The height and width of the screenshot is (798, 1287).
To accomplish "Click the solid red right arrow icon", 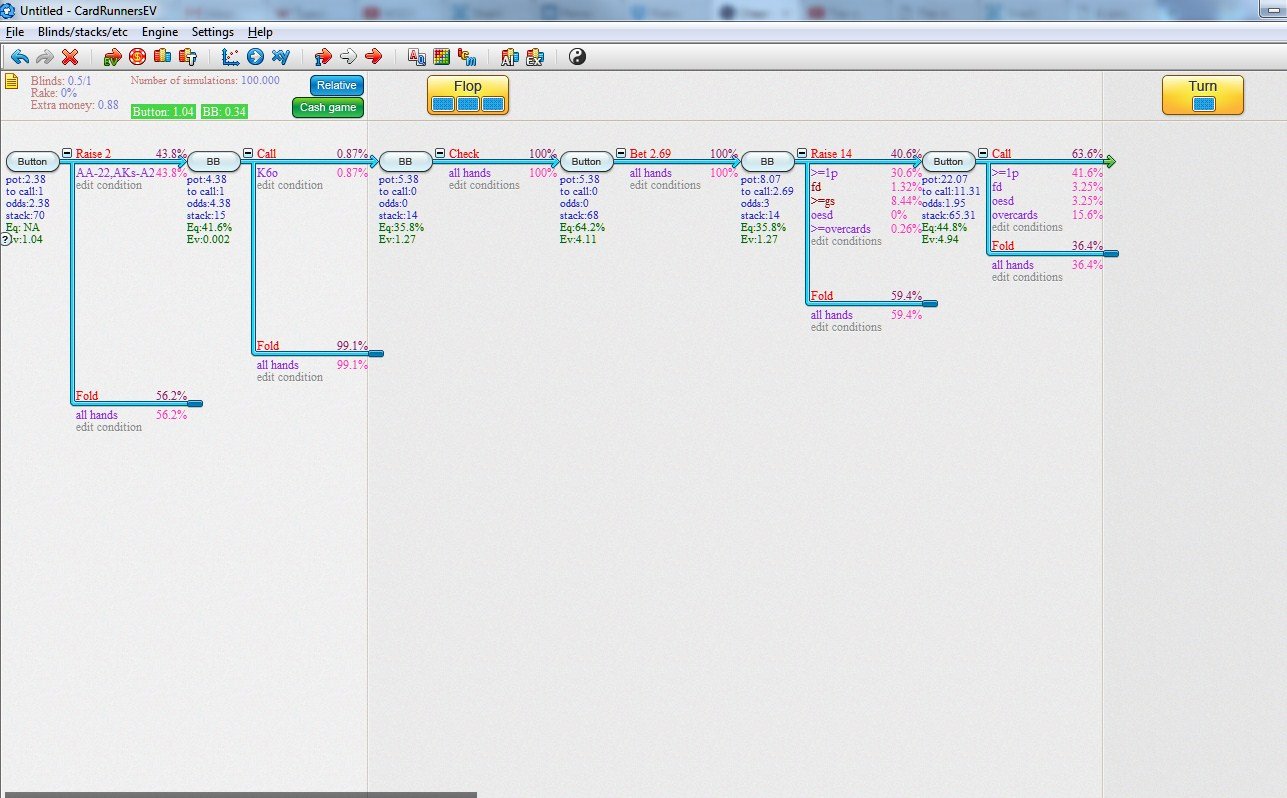I will (374, 57).
